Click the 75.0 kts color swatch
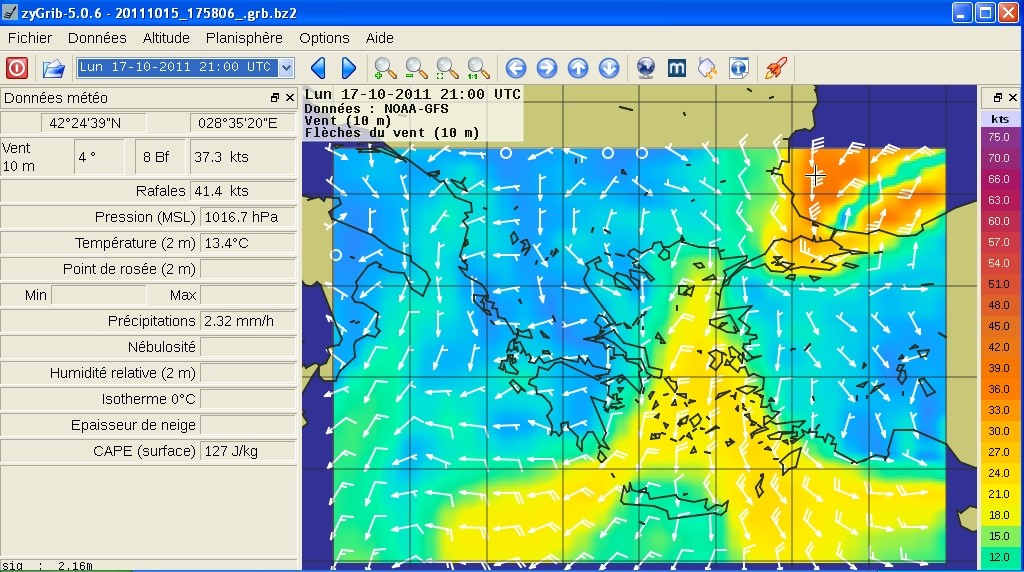Viewport: 1024px width, 572px height. coord(999,137)
